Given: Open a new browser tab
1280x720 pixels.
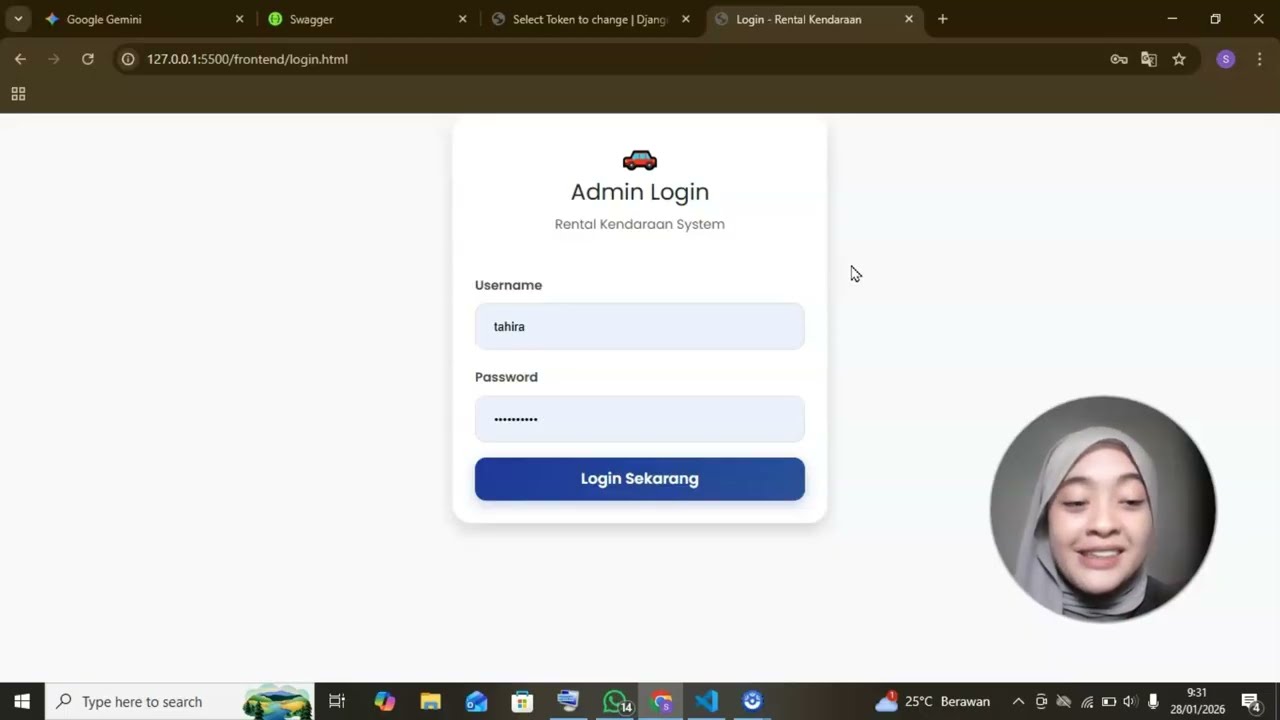Looking at the screenshot, I should tap(942, 19).
